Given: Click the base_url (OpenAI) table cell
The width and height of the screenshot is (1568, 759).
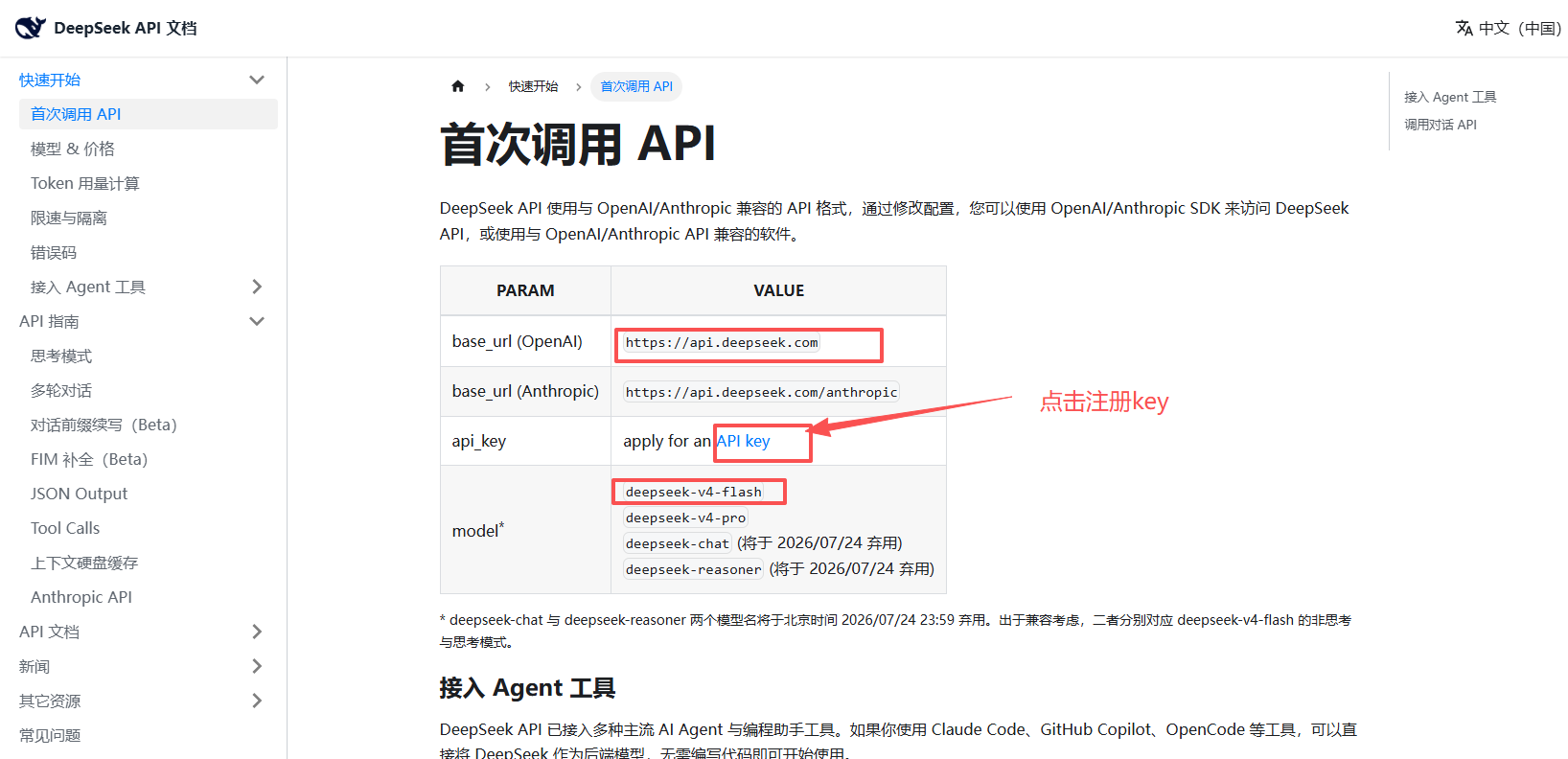Looking at the screenshot, I should coord(525,341).
